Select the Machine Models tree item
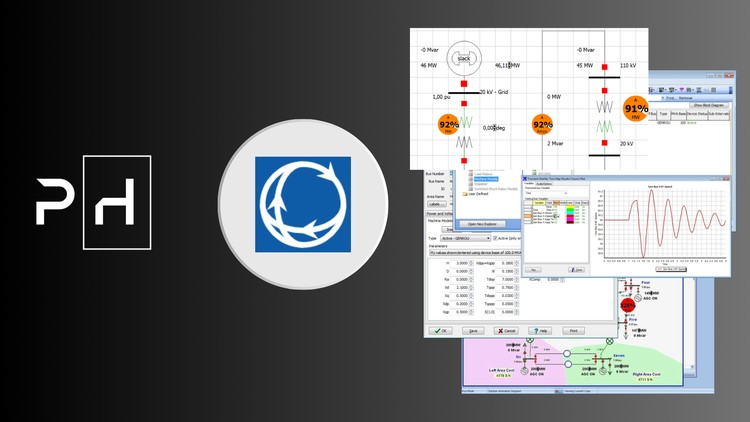The height and width of the screenshot is (422, 750). 485,179
